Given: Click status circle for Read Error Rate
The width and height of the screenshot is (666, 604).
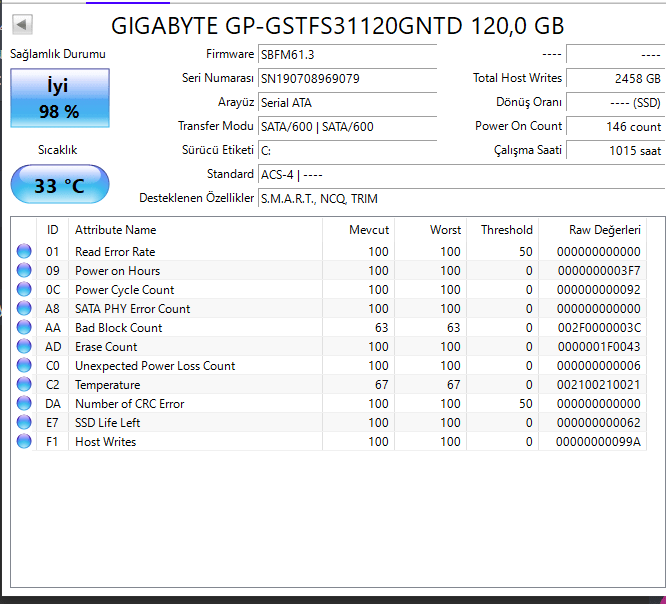Looking at the screenshot, I should [24, 251].
